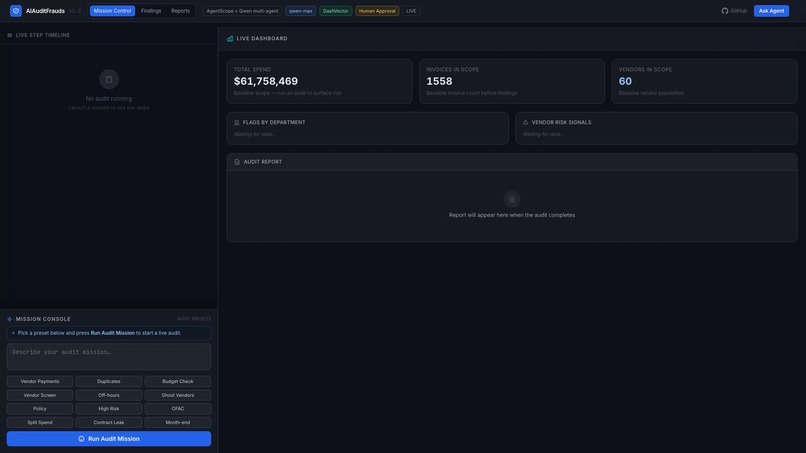Switch to the Reports tab
Viewport: 806px width, 453px height.
click(180, 11)
